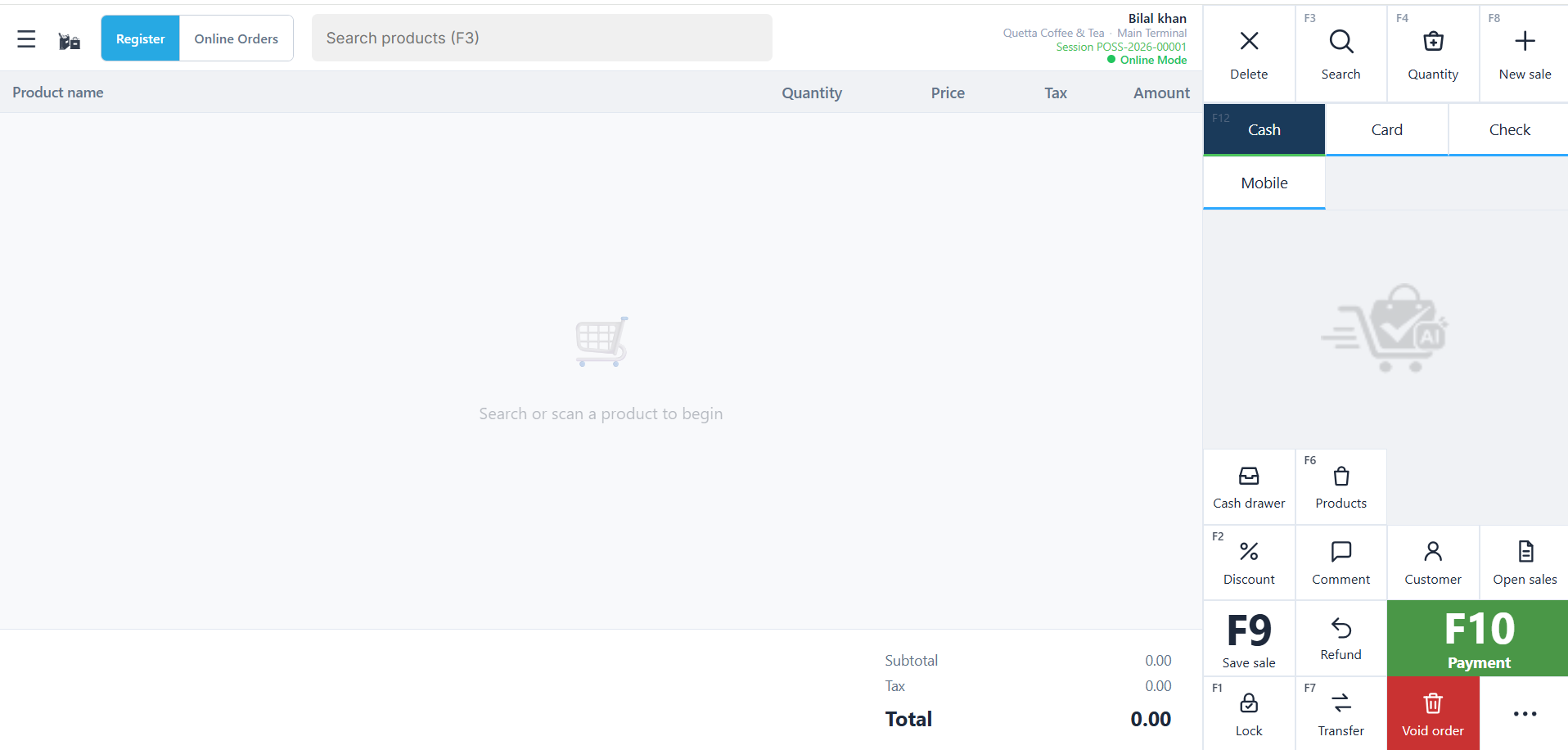Click Main Terminal label
Screen dimensions: 1568x750
(x=1151, y=33)
